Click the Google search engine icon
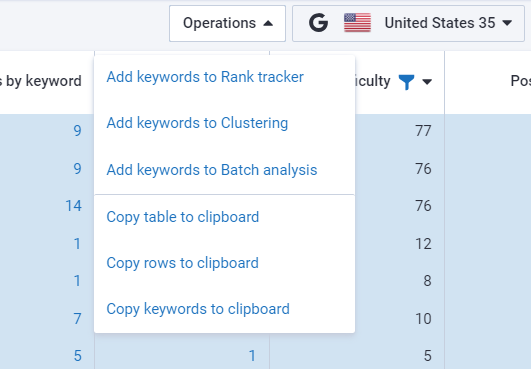Screen dimensions: 531x369 [x=318, y=23]
